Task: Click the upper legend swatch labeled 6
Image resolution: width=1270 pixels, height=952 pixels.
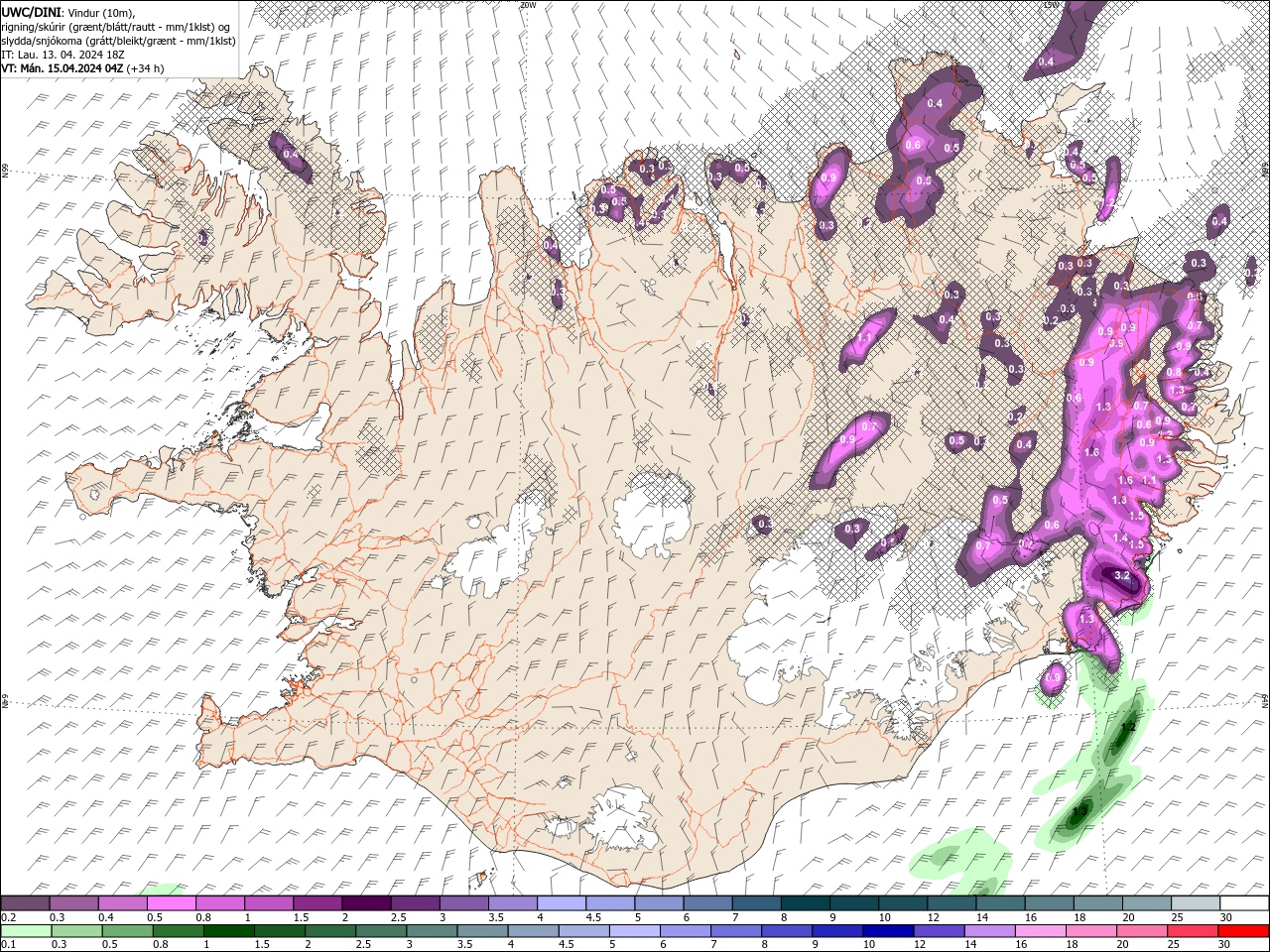Action: [707, 903]
